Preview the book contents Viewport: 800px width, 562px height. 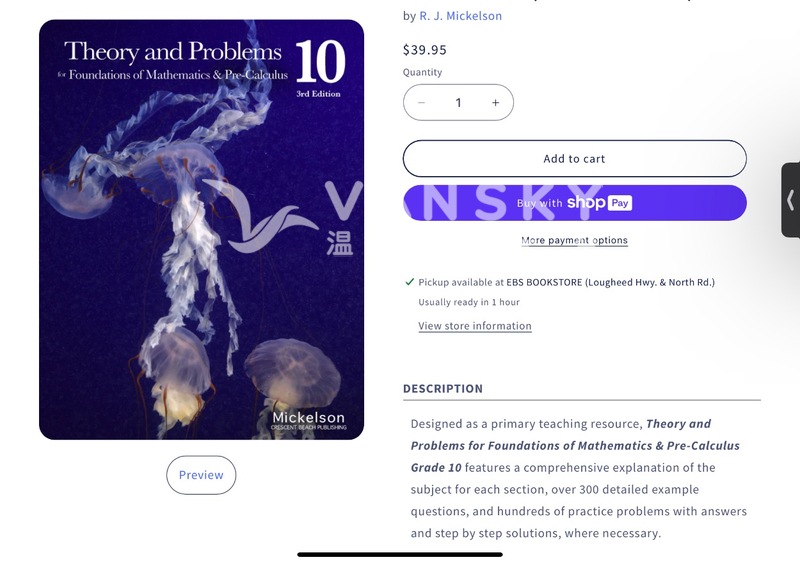[x=201, y=475]
